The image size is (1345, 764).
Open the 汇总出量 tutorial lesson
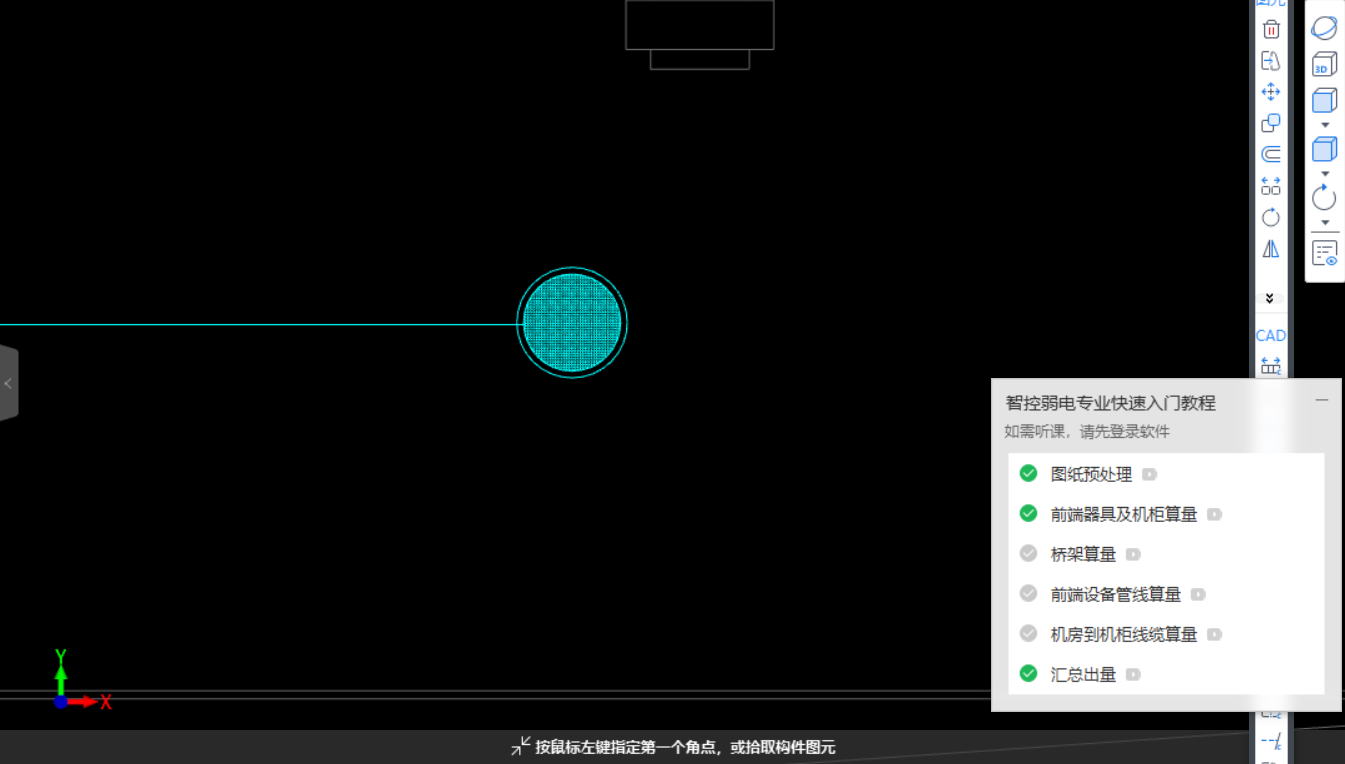(x=1083, y=674)
